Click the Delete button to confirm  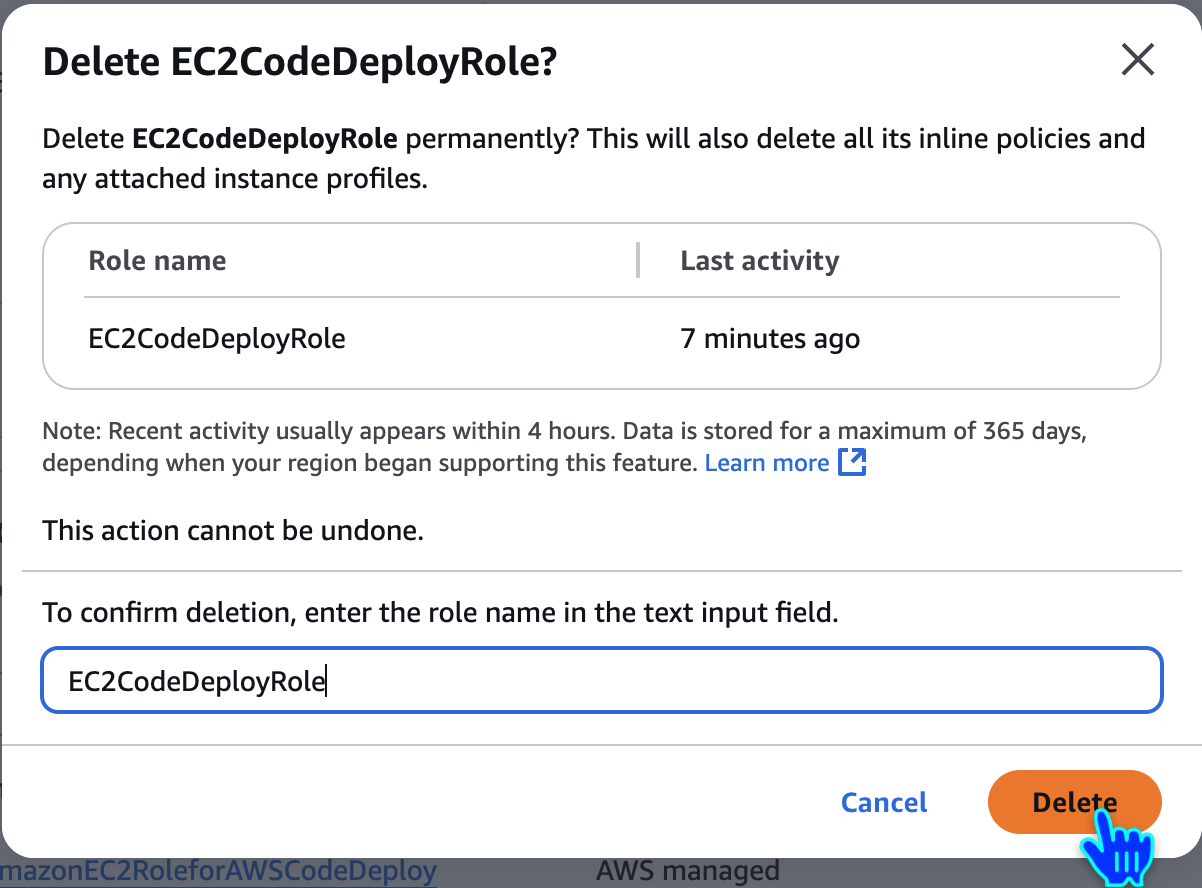point(1075,802)
